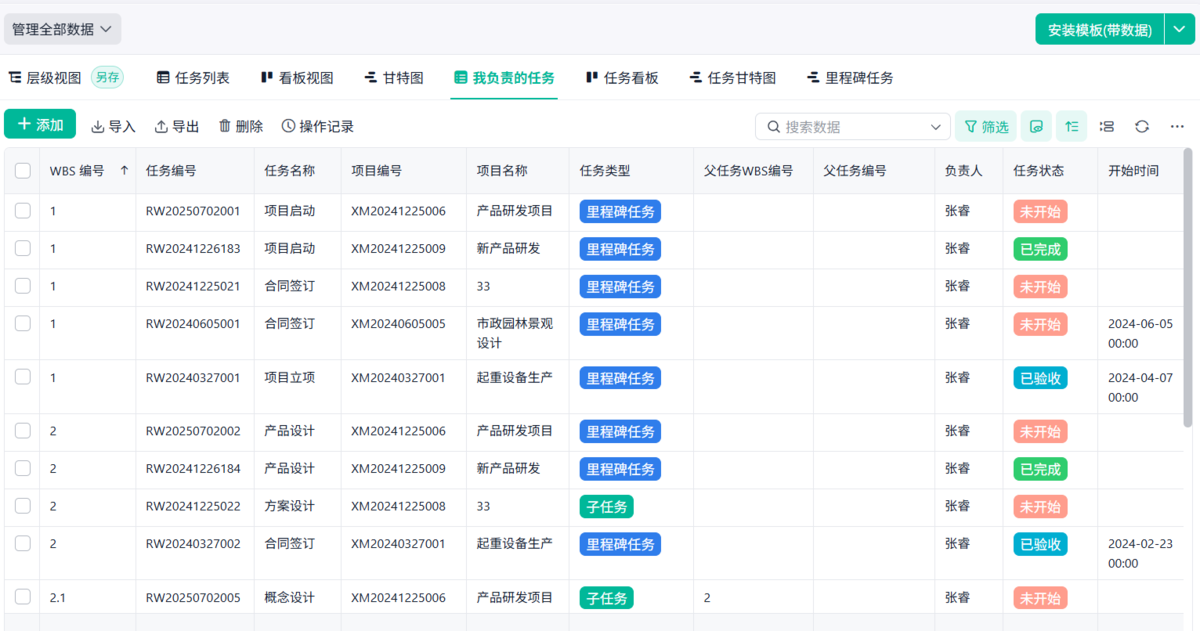
Task: Open 操作记录 history log
Action: tap(318, 126)
